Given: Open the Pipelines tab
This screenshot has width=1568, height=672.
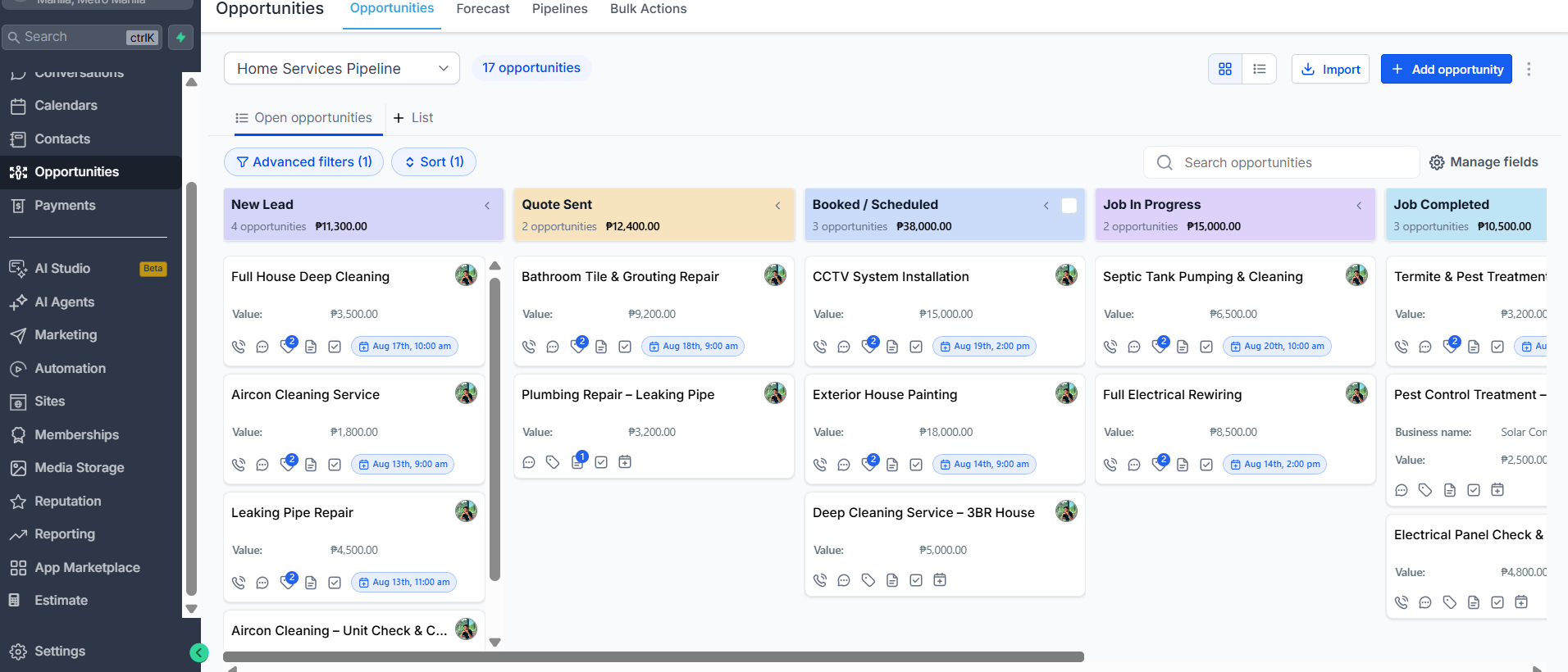Looking at the screenshot, I should pyautogui.click(x=560, y=9).
